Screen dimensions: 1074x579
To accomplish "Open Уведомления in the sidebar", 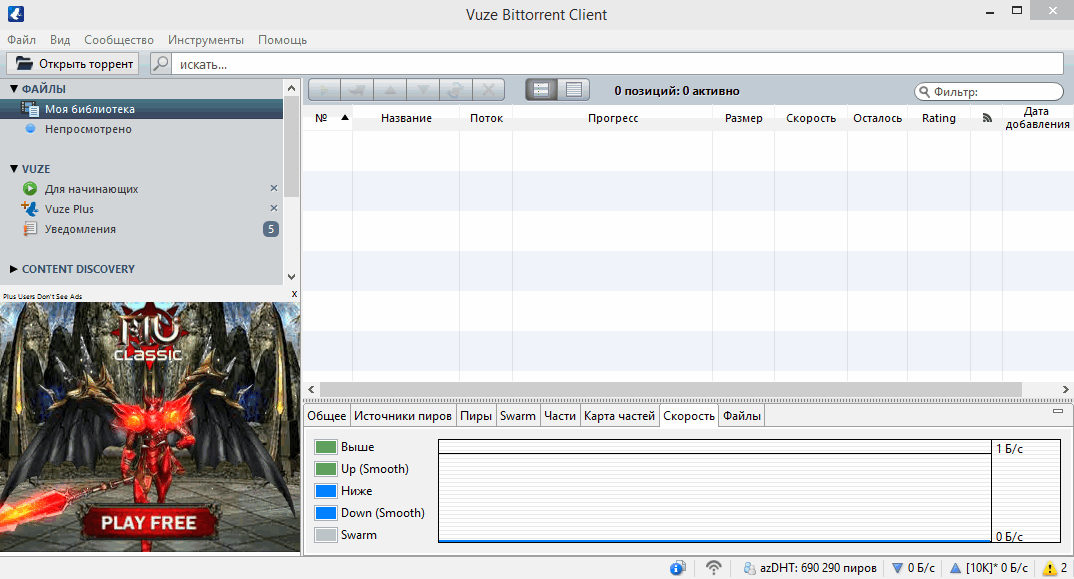I will pyautogui.click(x=141, y=229).
